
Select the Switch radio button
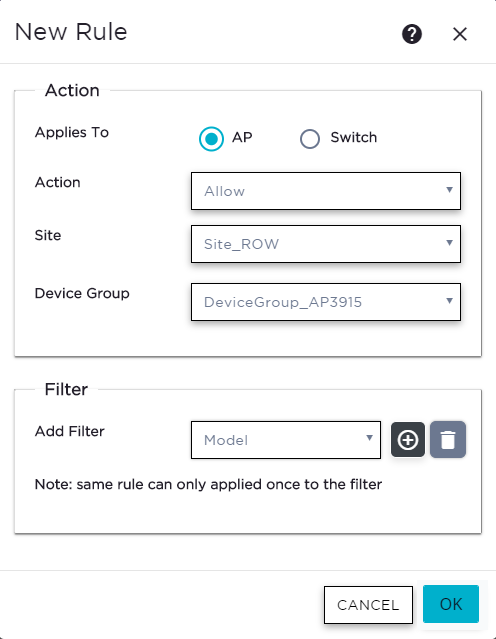(x=310, y=139)
